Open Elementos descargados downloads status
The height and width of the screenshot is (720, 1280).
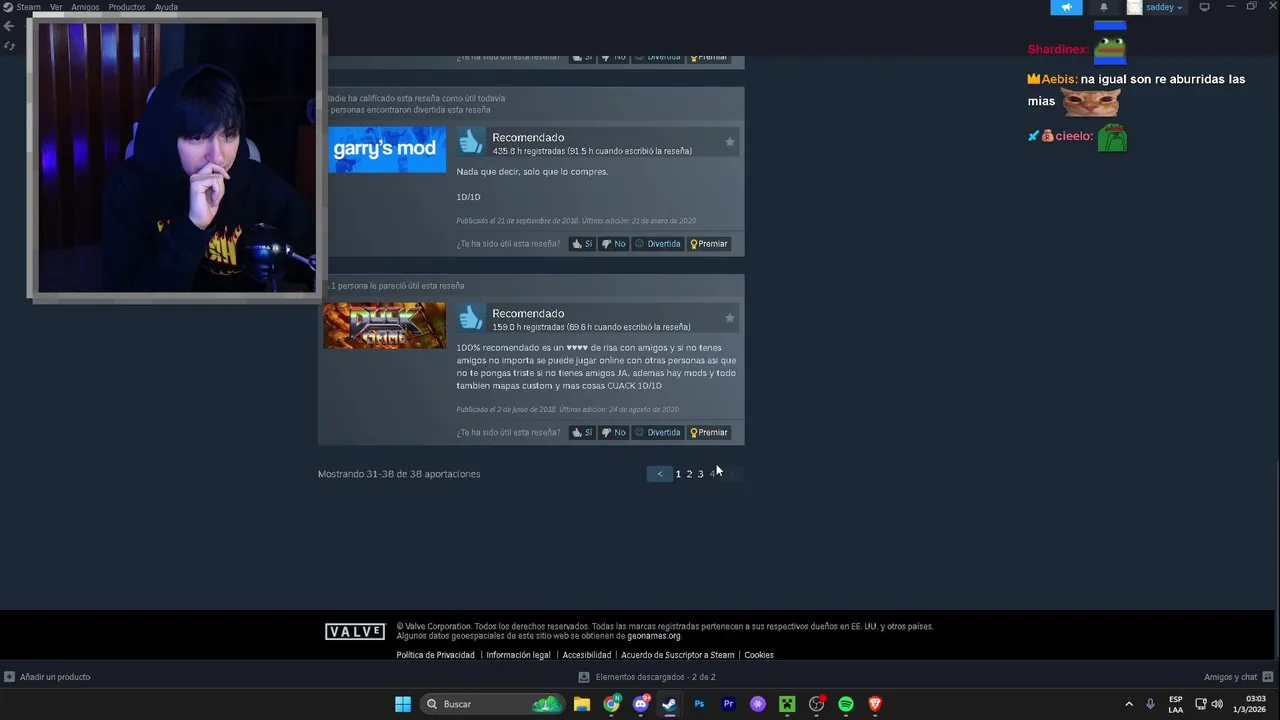[647, 677]
